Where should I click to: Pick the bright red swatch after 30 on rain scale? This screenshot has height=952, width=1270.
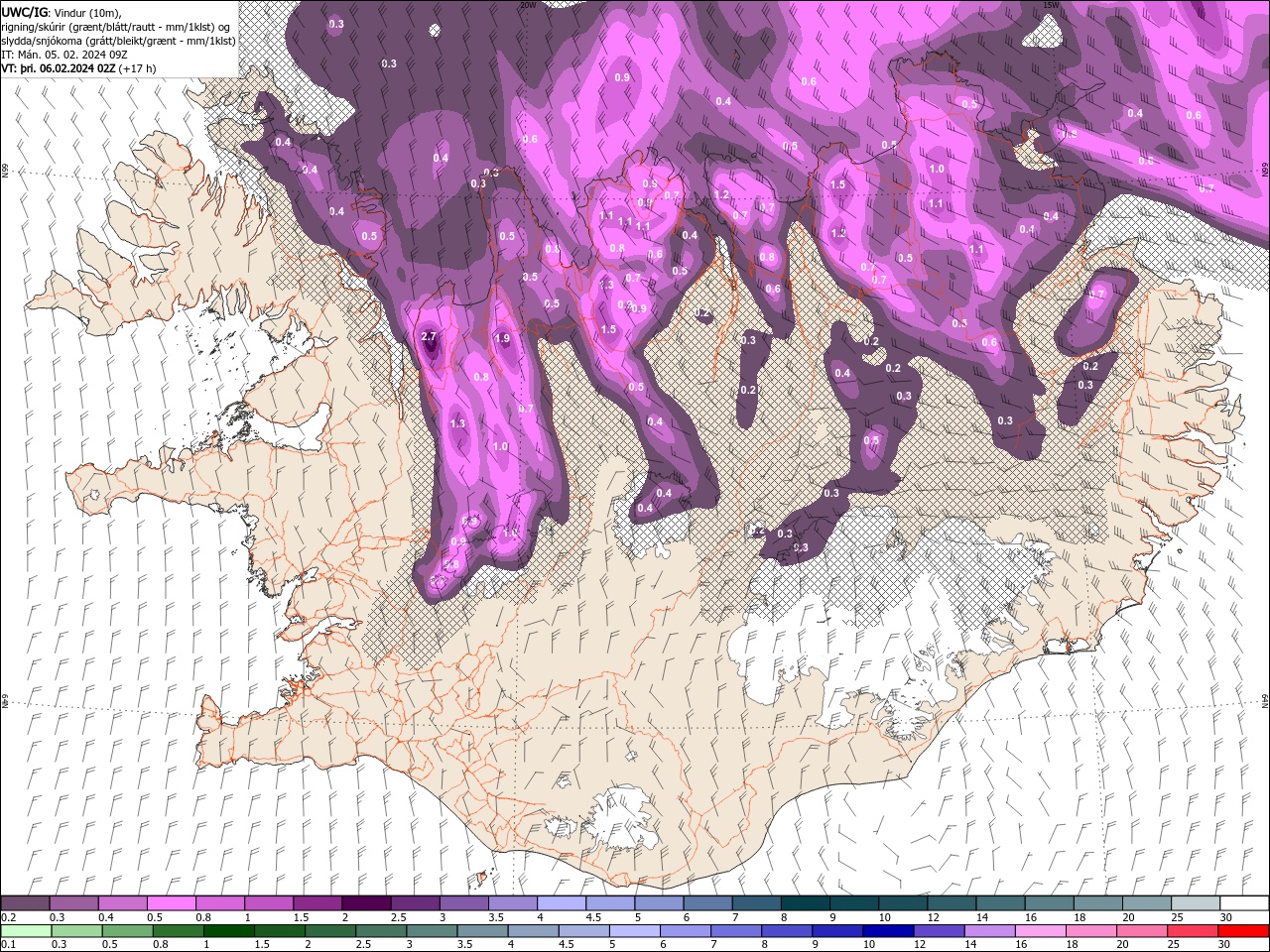pos(1244,930)
